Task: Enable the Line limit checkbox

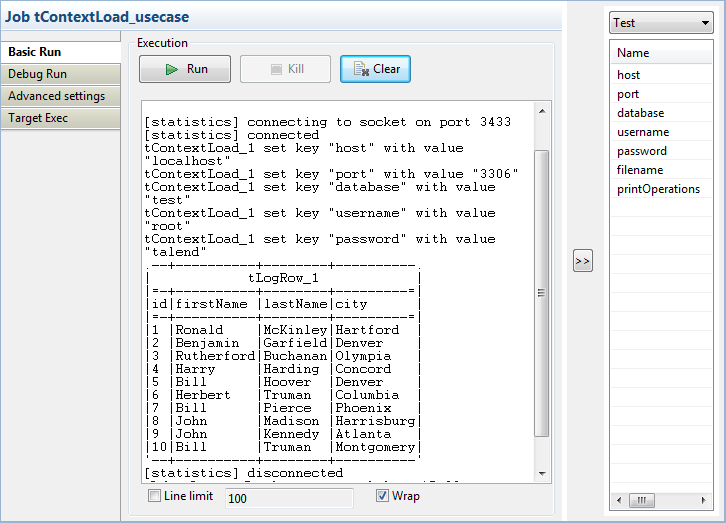Action: pos(154,496)
